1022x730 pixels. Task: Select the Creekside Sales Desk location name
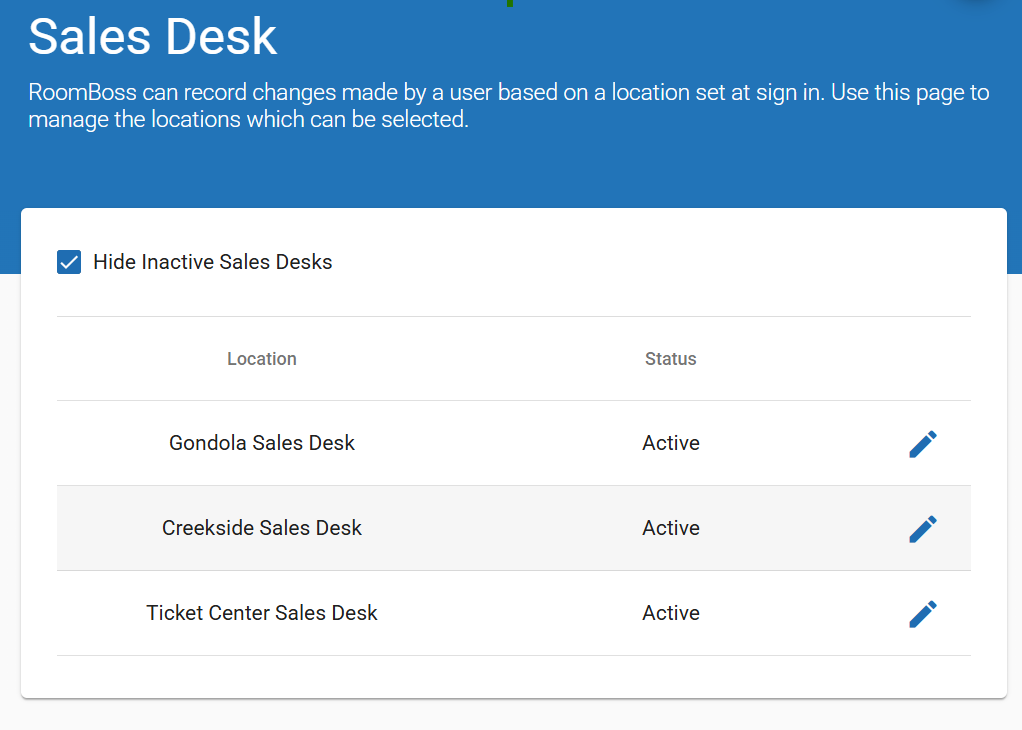262,528
